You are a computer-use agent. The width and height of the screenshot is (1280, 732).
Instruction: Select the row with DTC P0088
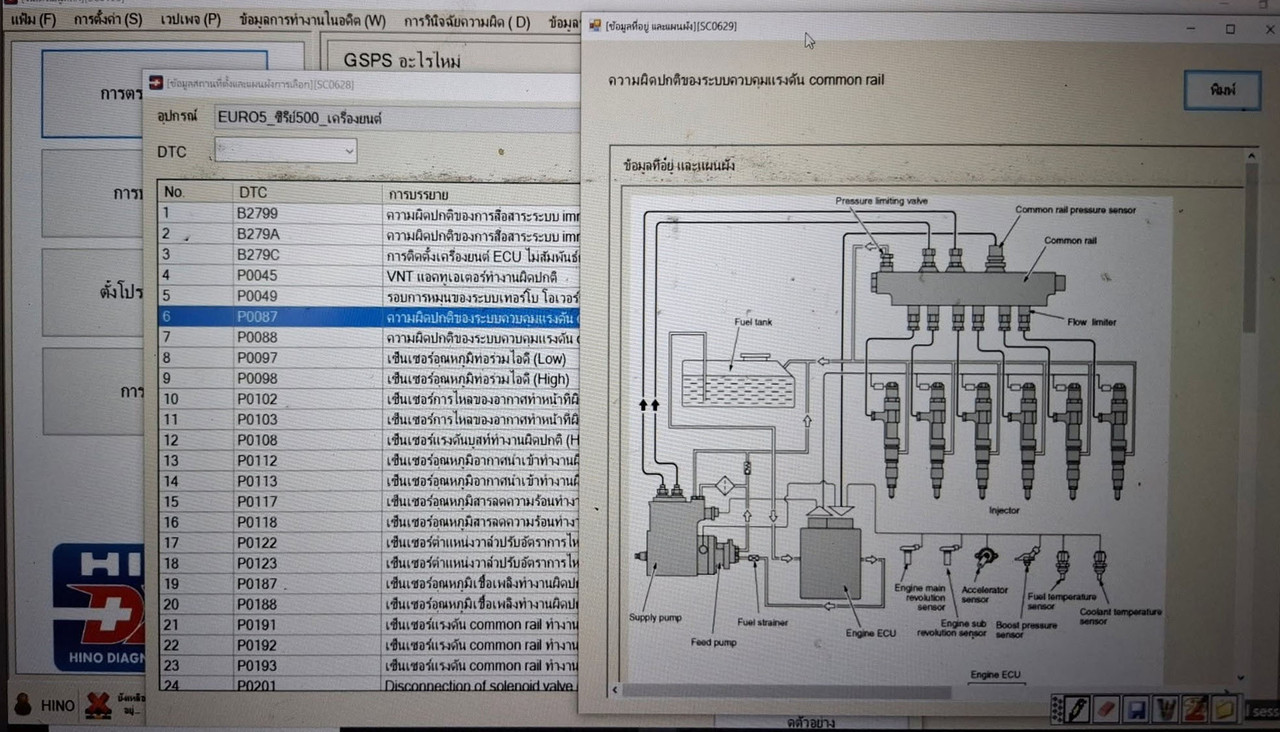pyautogui.click(x=369, y=338)
